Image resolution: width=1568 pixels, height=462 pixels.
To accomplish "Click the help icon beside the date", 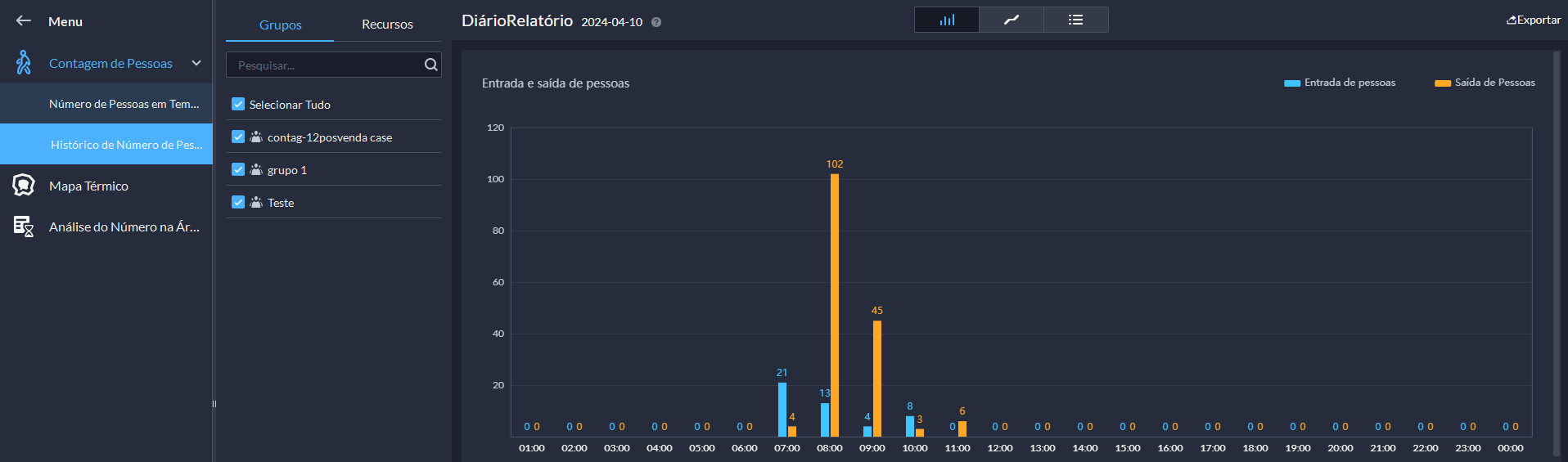I will tap(656, 22).
